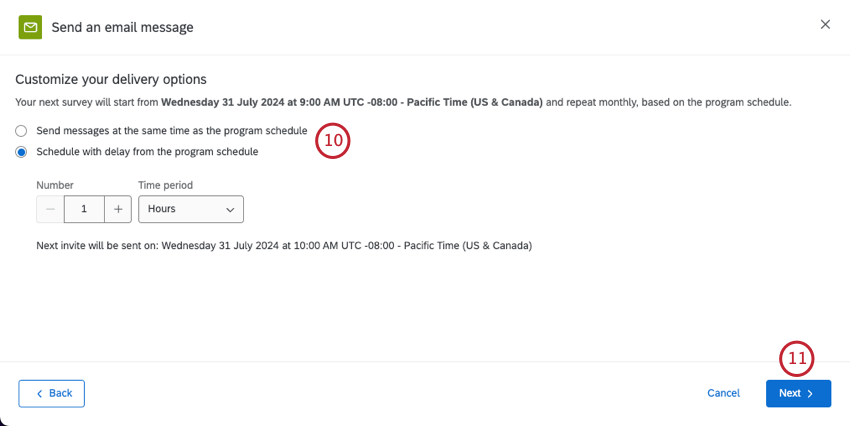The height and width of the screenshot is (426, 850).
Task: Click the Number input field showing 1
Action: pos(84,209)
